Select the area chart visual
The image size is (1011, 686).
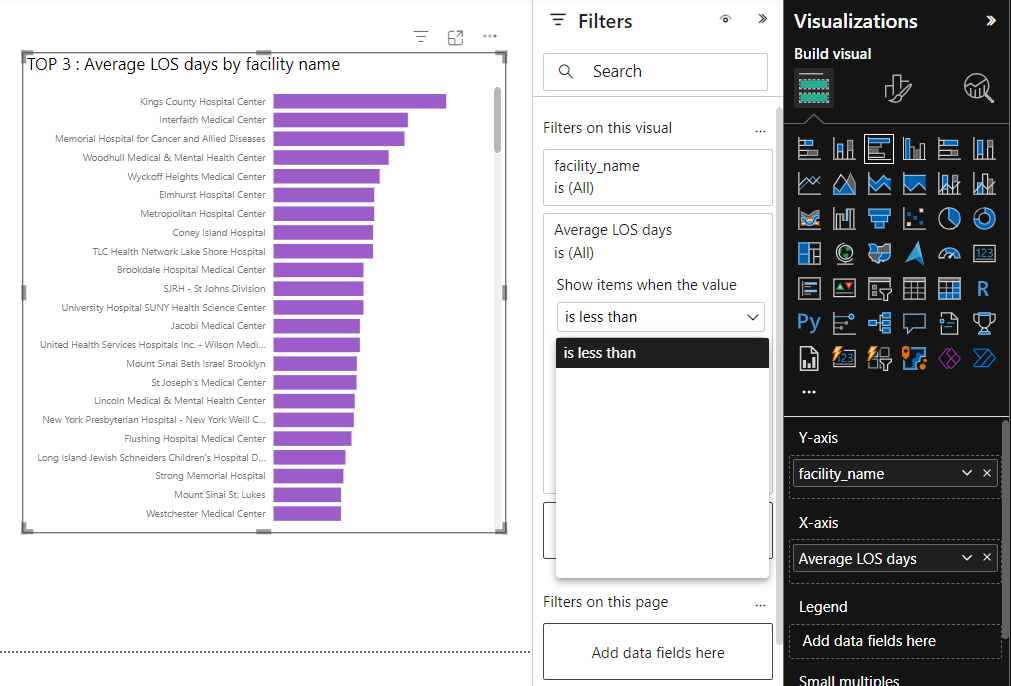[844, 184]
